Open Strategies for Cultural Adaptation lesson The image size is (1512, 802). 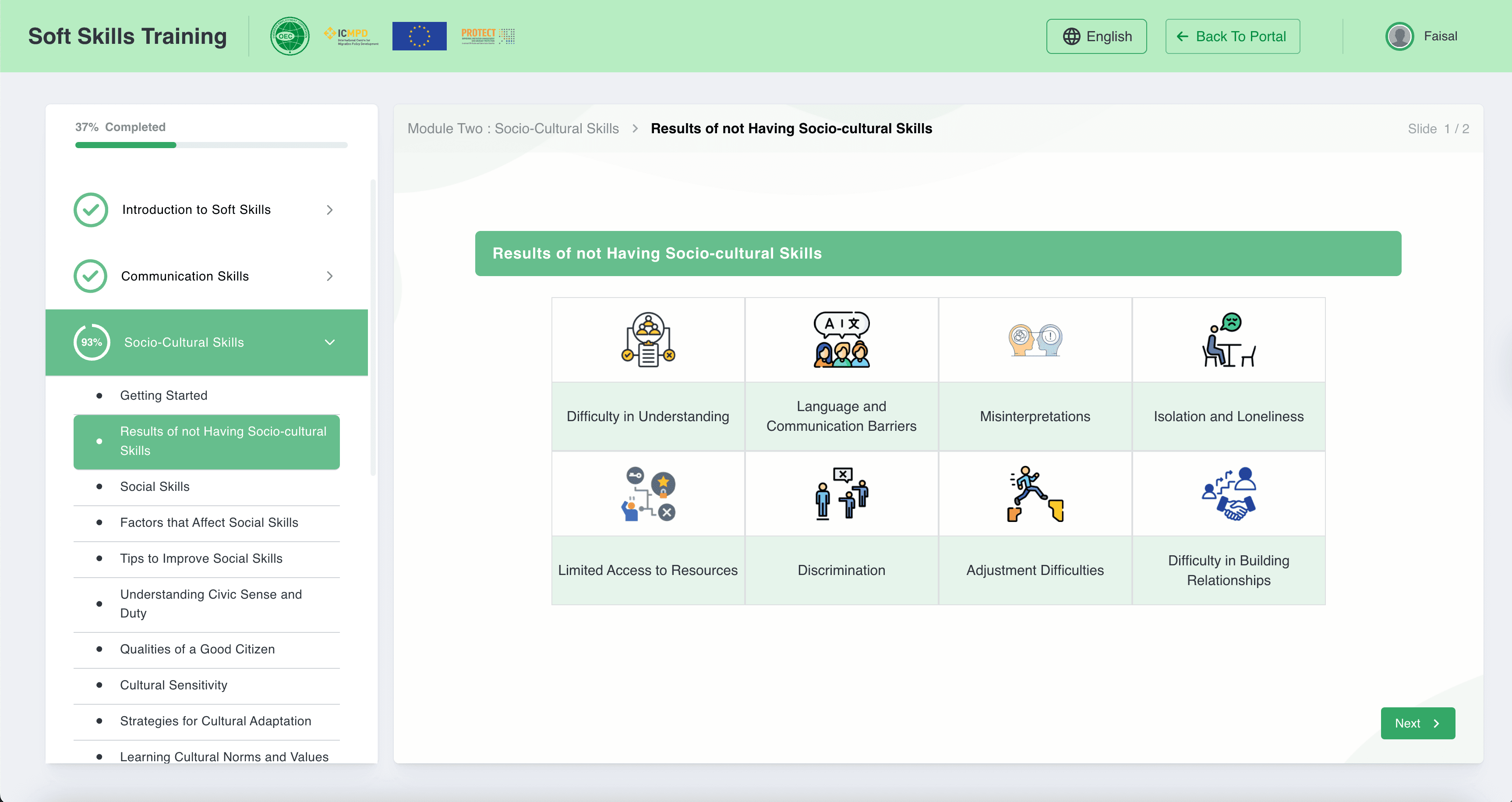point(207,721)
